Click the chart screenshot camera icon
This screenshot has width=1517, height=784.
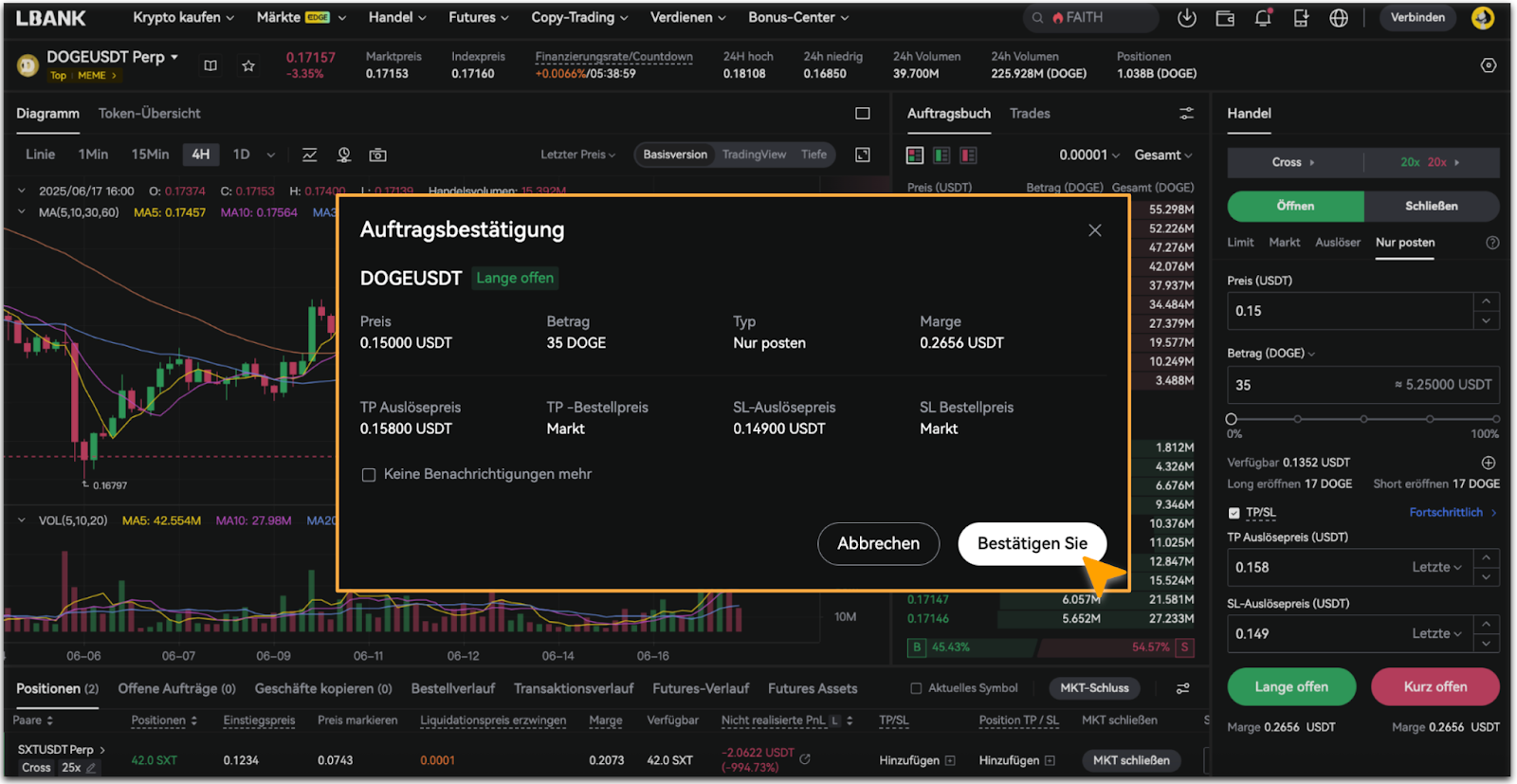tap(377, 155)
